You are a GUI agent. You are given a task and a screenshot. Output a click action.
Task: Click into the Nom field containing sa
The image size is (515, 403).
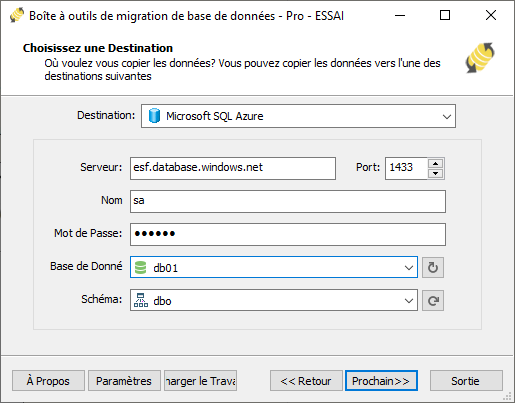(288, 201)
